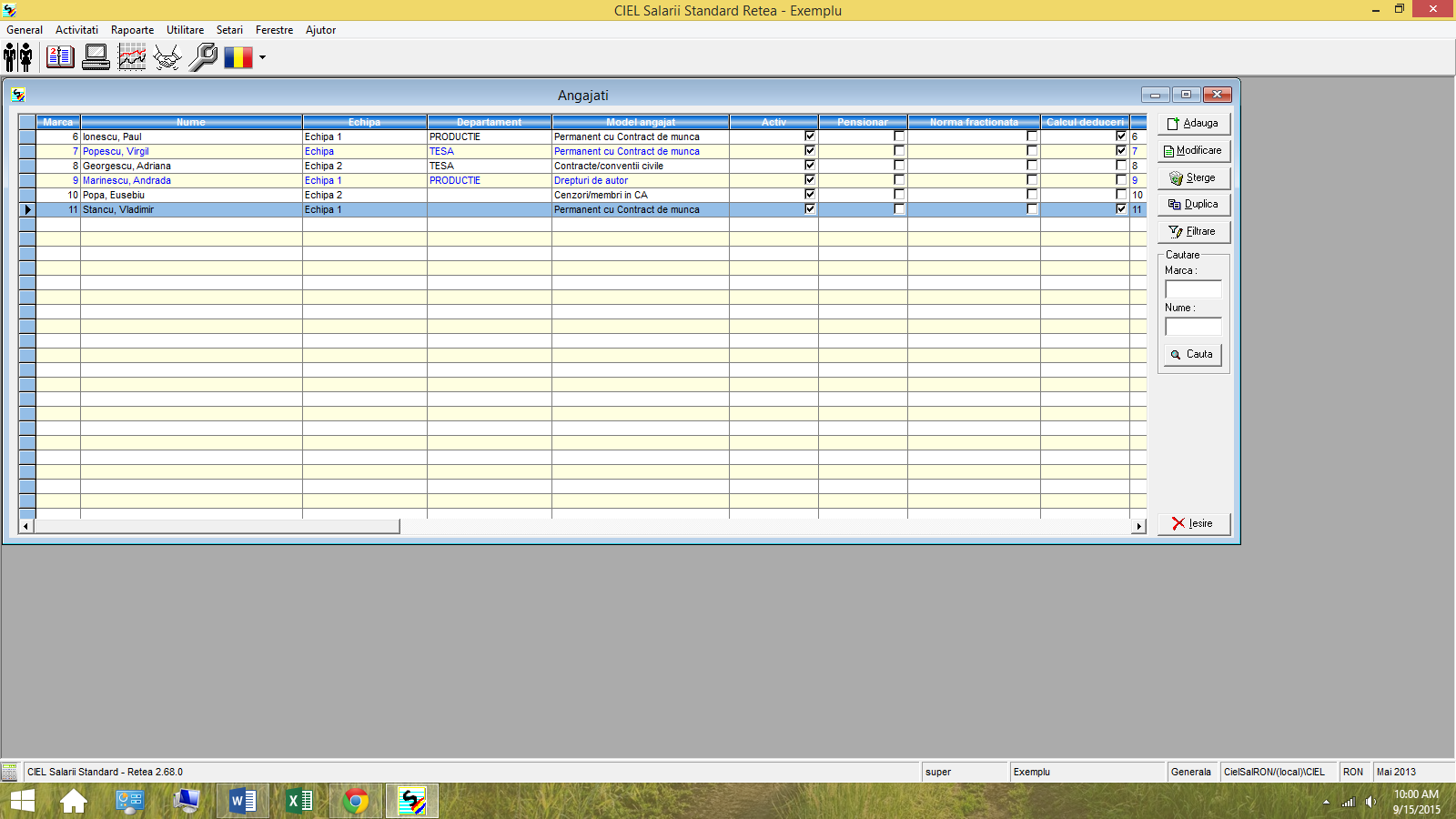Open Google Chrome from the taskbar
Image resolution: width=1456 pixels, height=819 pixels.
tap(356, 801)
